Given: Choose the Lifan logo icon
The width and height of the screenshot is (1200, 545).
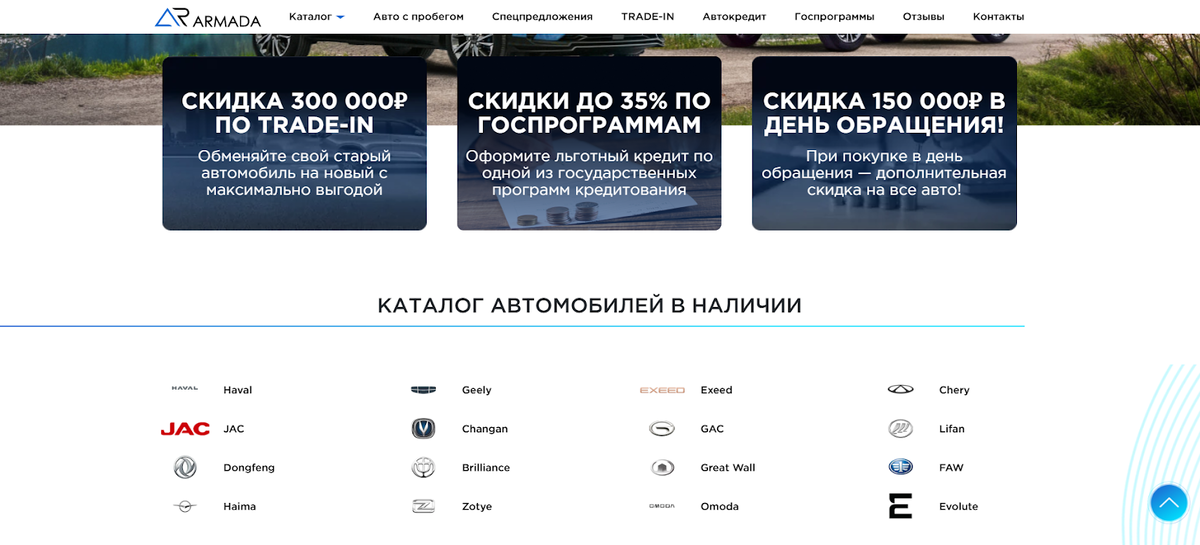Looking at the screenshot, I should 900,429.
